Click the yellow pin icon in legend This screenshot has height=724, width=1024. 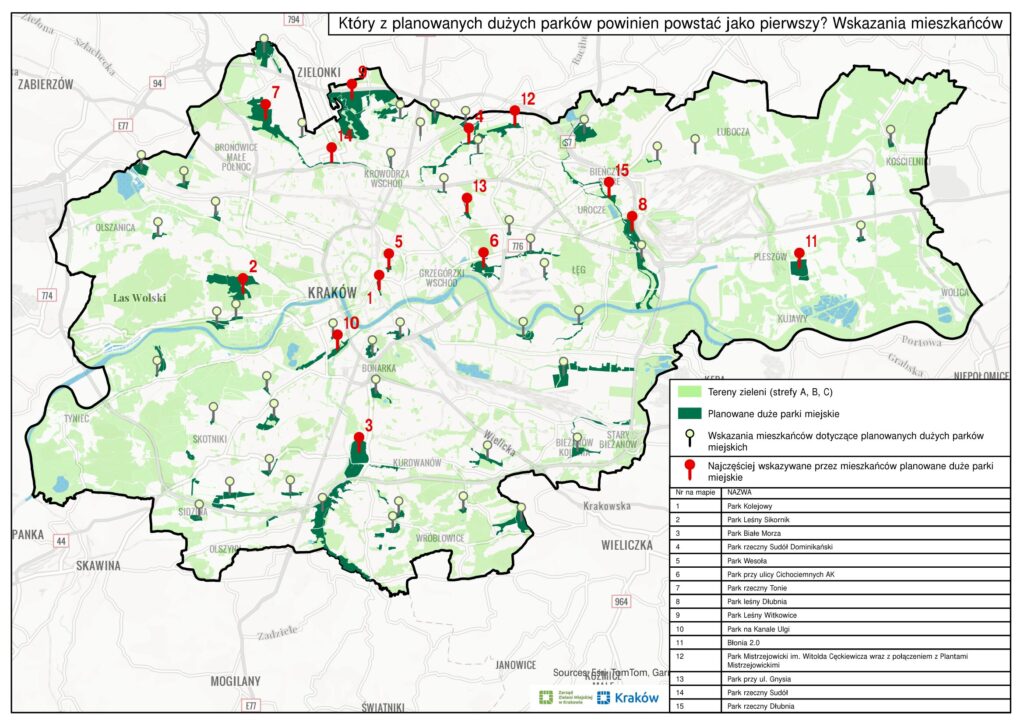(688, 436)
